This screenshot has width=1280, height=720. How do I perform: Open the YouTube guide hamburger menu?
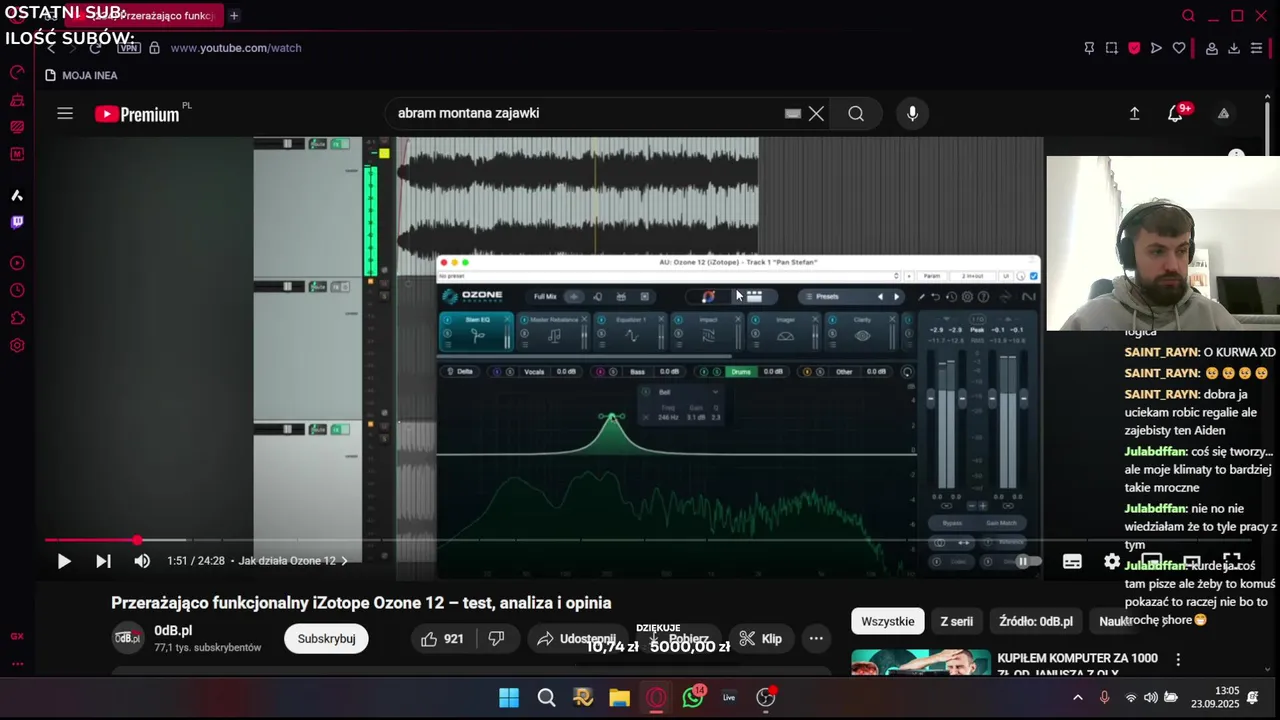(x=65, y=114)
